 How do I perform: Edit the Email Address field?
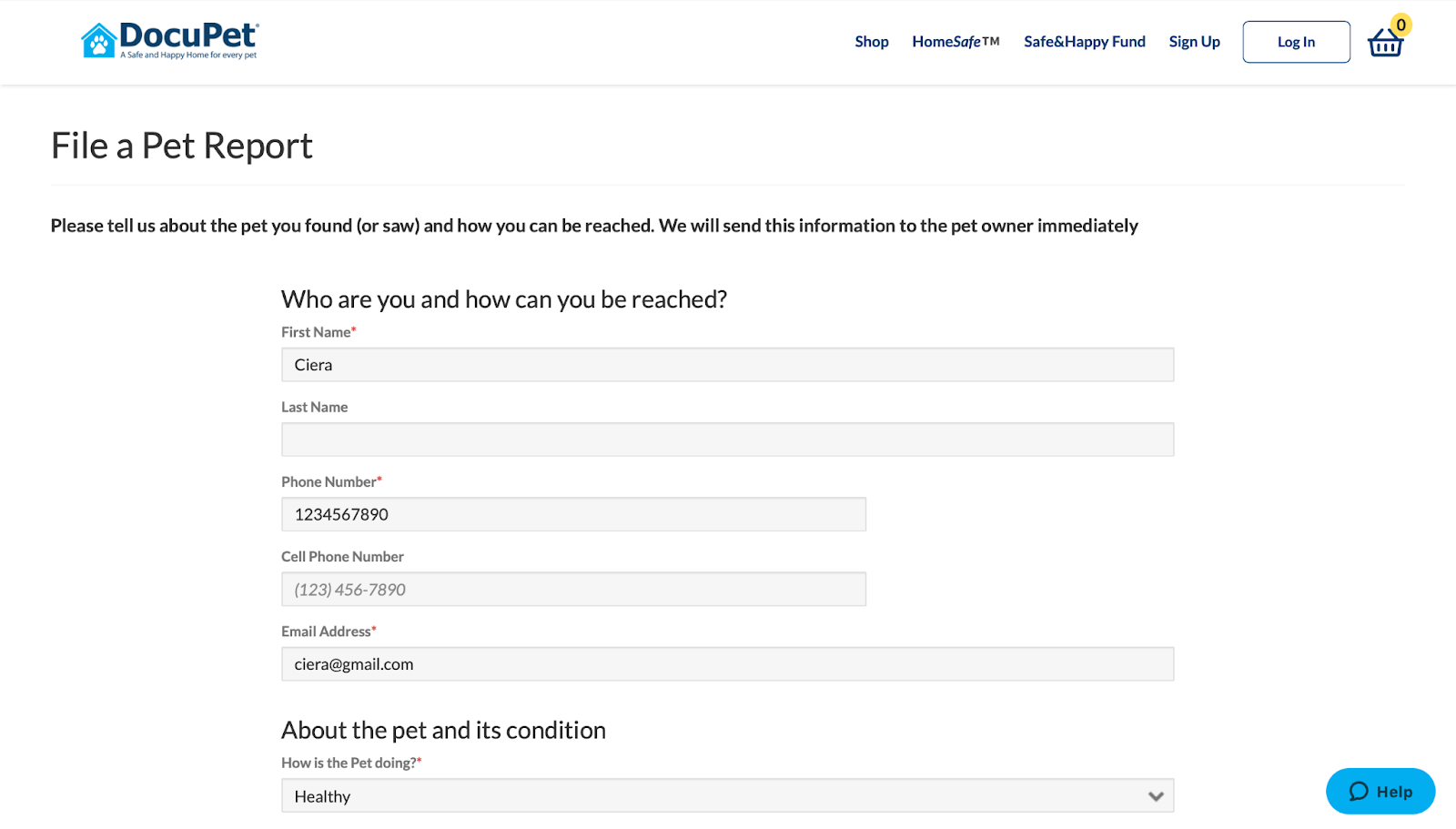click(727, 664)
